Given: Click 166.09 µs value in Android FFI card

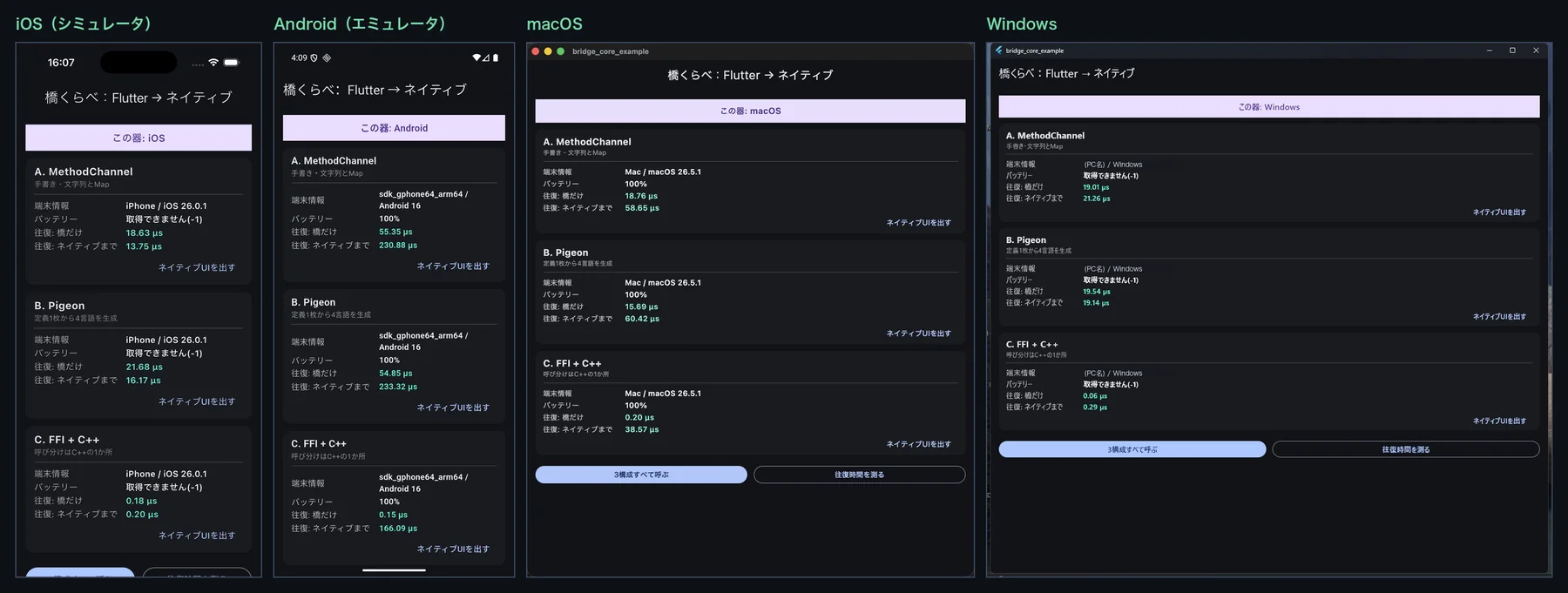Looking at the screenshot, I should tap(398, 529).
